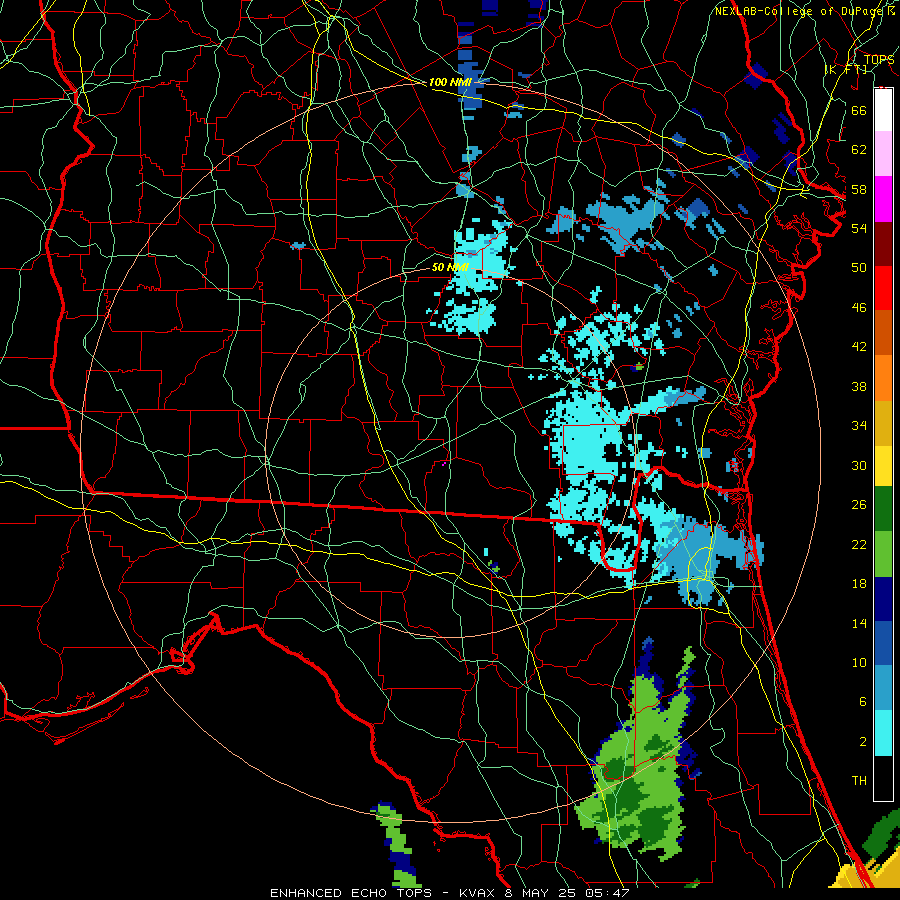Click the navy swatch in the color scale
Viewport: 900px width, 900px height.
pos(883,599)
